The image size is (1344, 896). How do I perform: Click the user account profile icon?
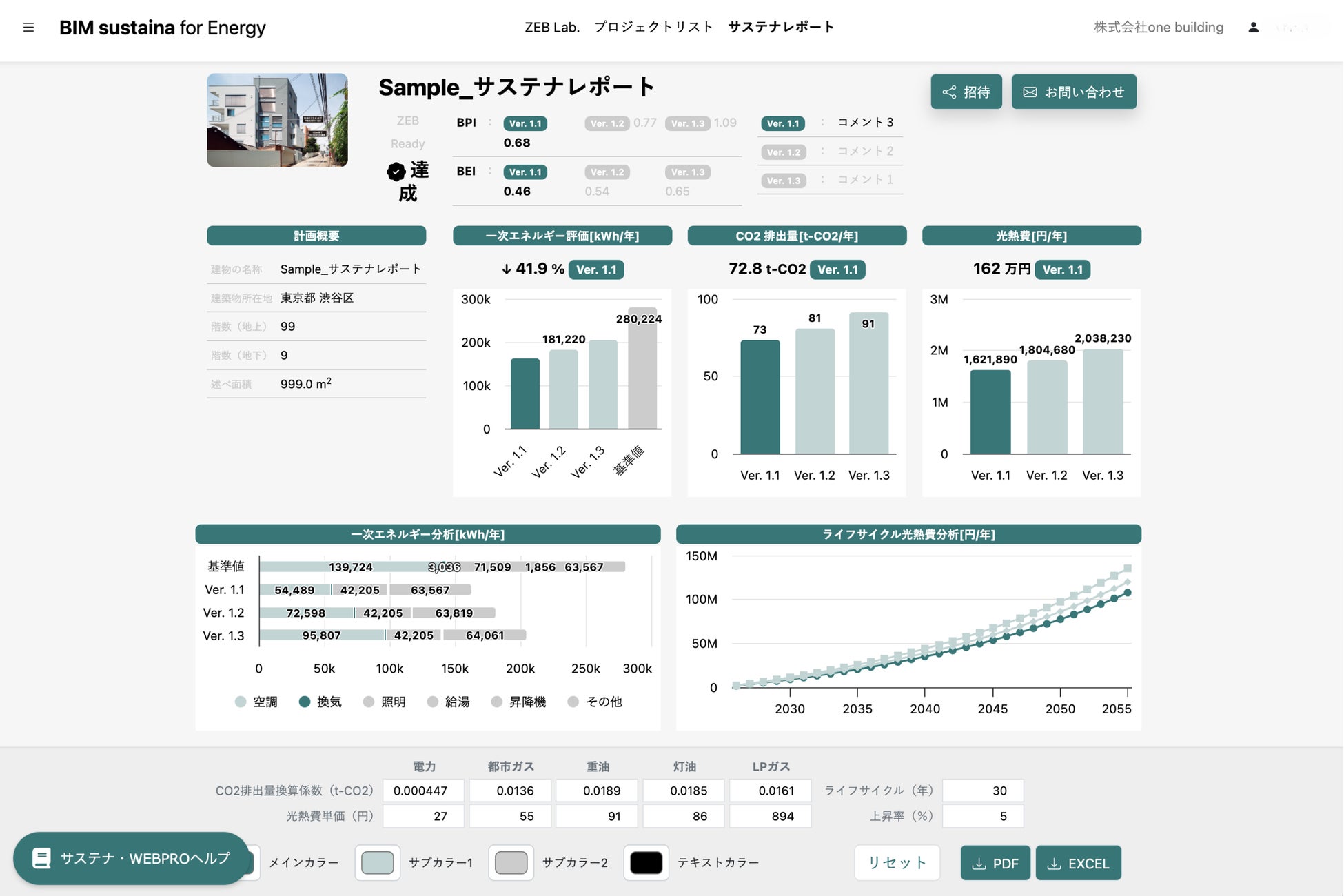[1253, 28]
